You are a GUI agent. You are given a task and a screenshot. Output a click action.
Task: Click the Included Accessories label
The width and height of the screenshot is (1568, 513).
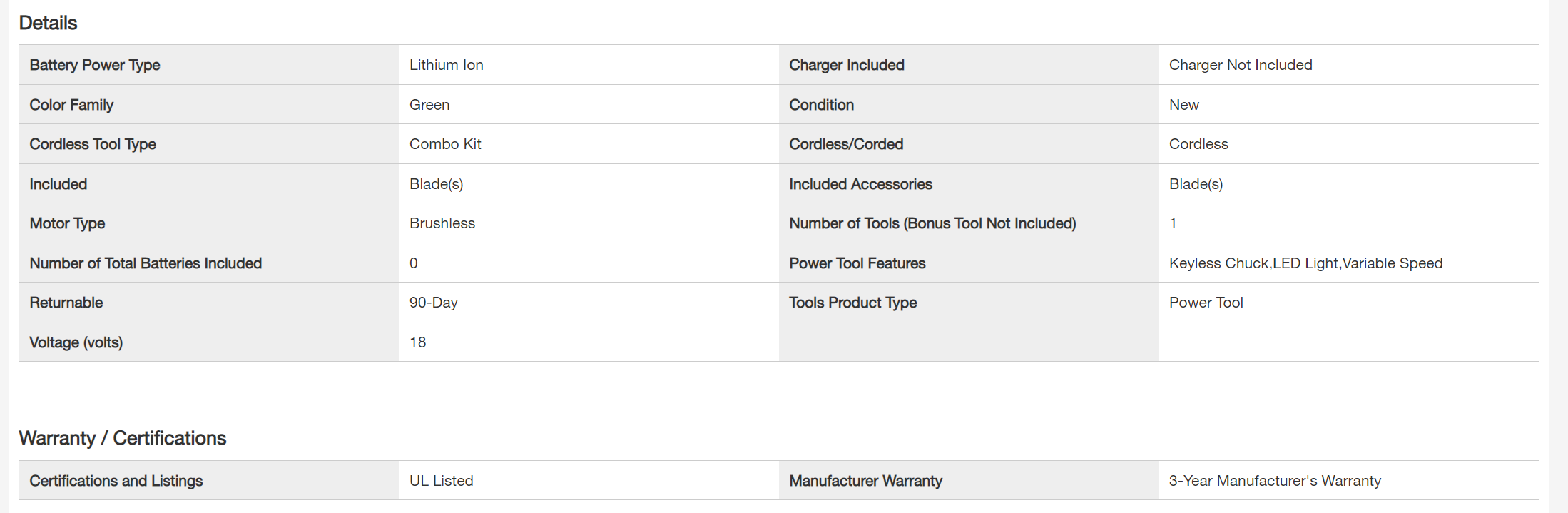[x=860, y=184]
